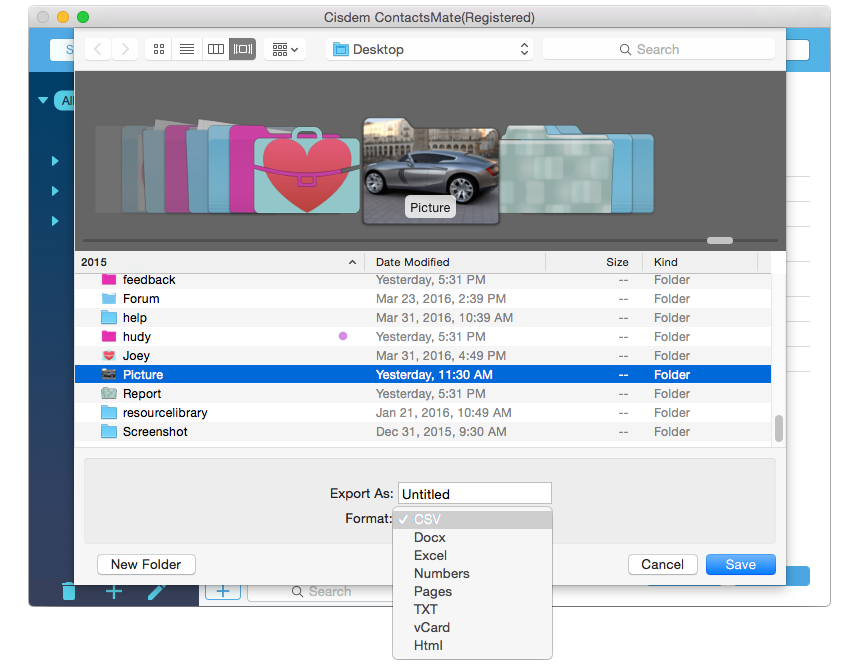Click the Report folder icon

pyautogui.click(x=109, y=393)
